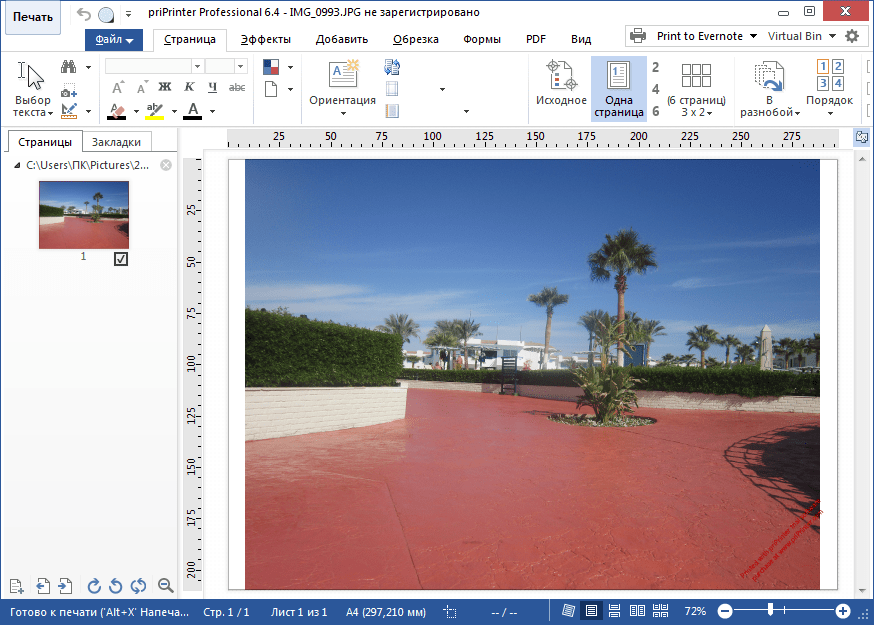Select the 'Выбор текста' text selection tool

click(32, 88)
